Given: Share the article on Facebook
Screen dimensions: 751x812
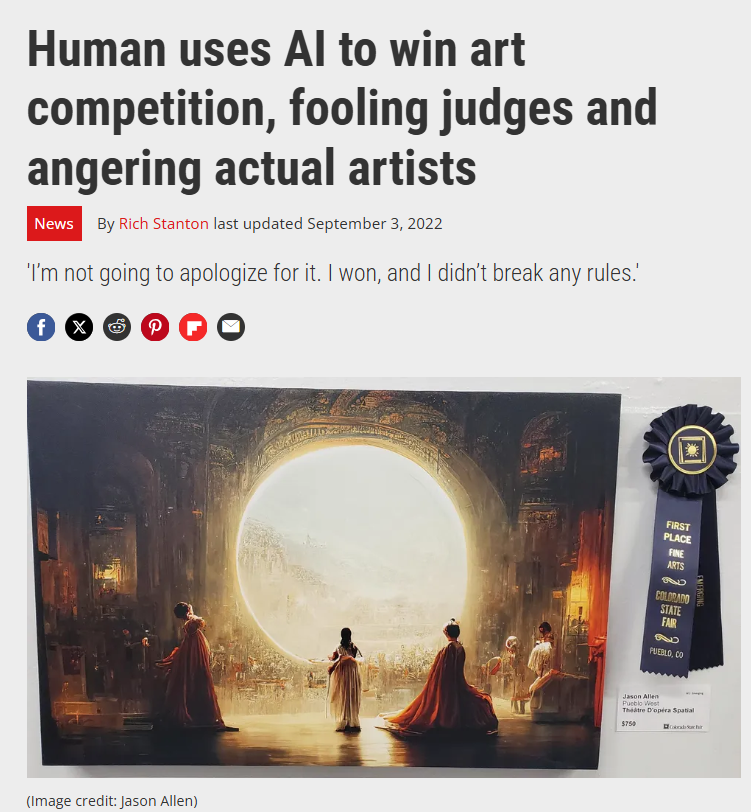Looking at the screenshot, I should [x=41, y=327].
